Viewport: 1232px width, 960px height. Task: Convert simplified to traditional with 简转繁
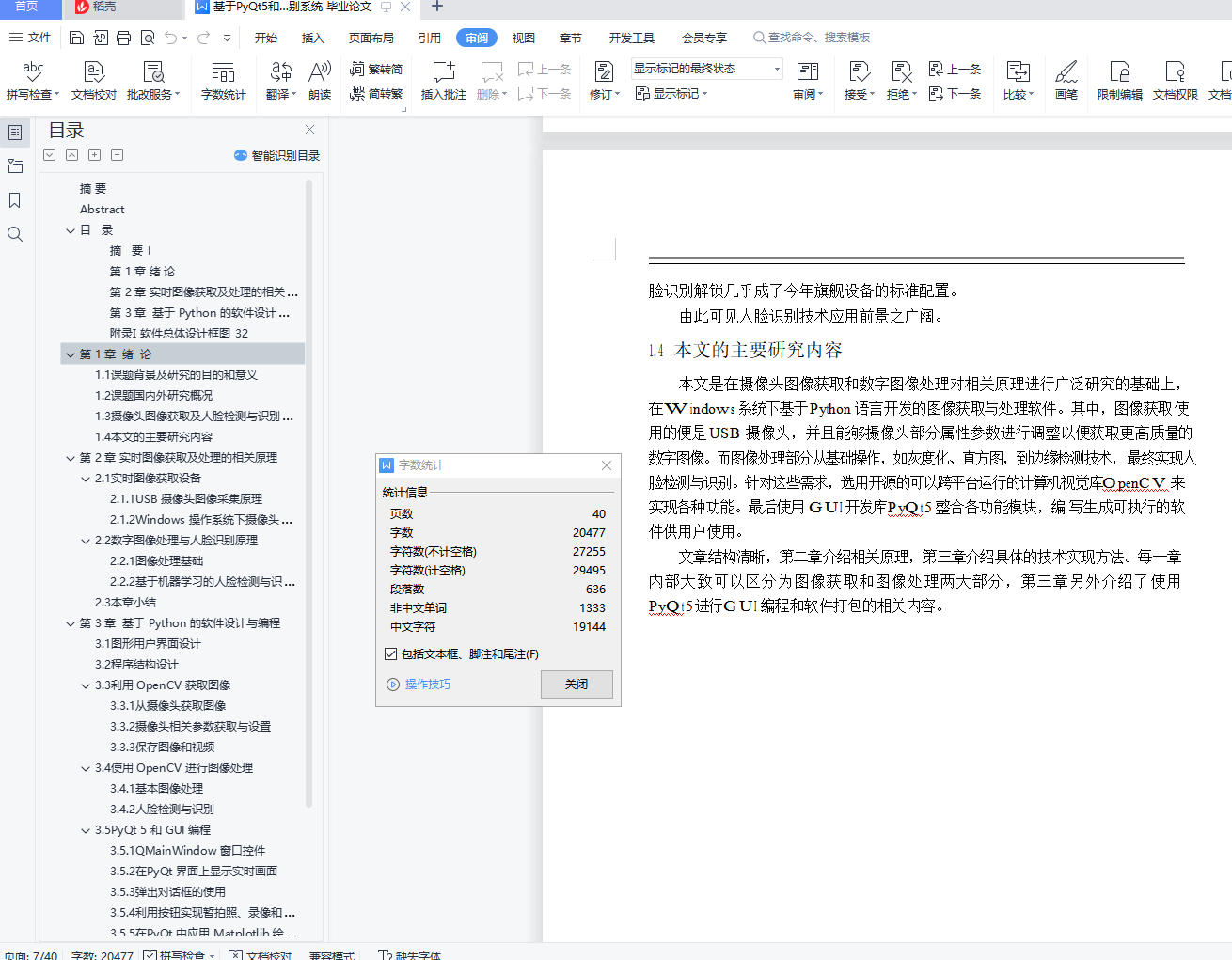[376, 93]
